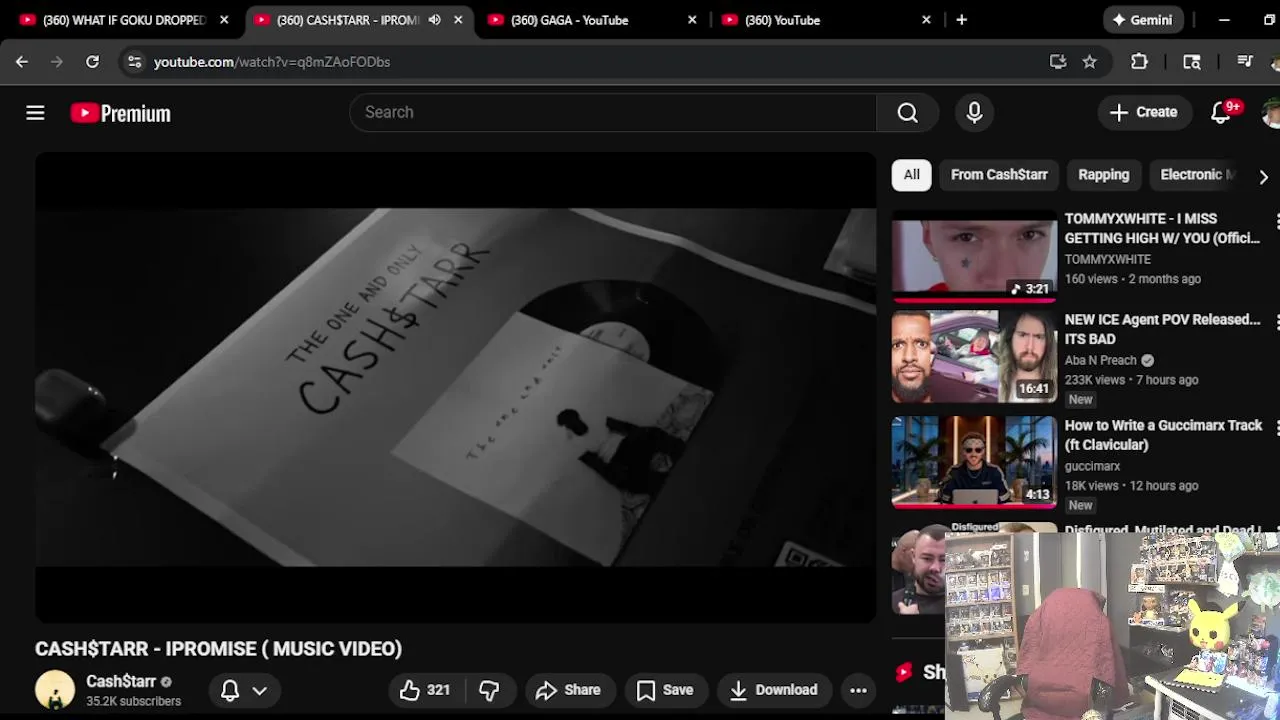Open the browser extensions puzzle icon

1139,62
